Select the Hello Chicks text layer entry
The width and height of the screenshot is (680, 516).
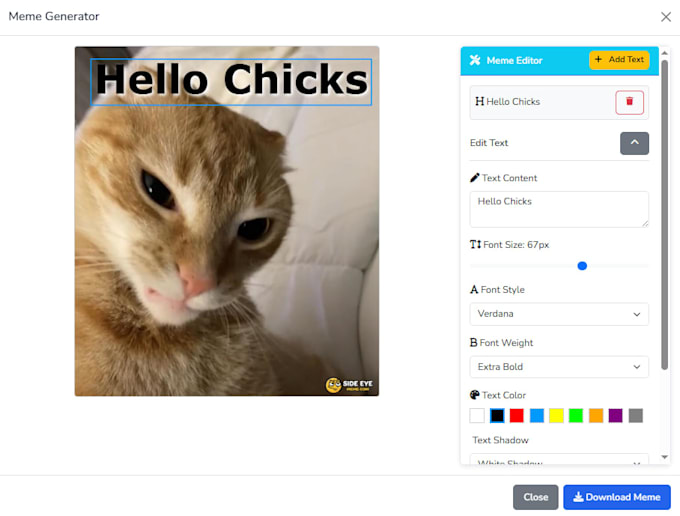(559, 102)
